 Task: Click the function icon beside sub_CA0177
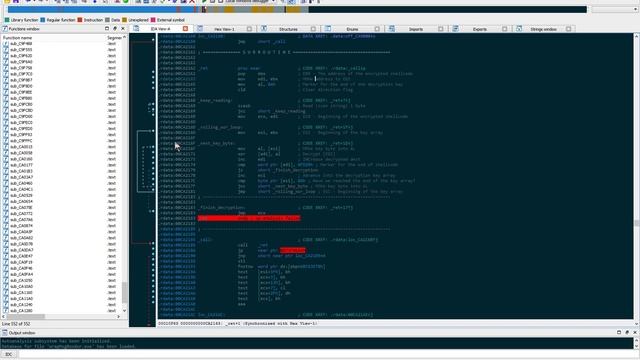pyautogui.click(x=6, y=165)
